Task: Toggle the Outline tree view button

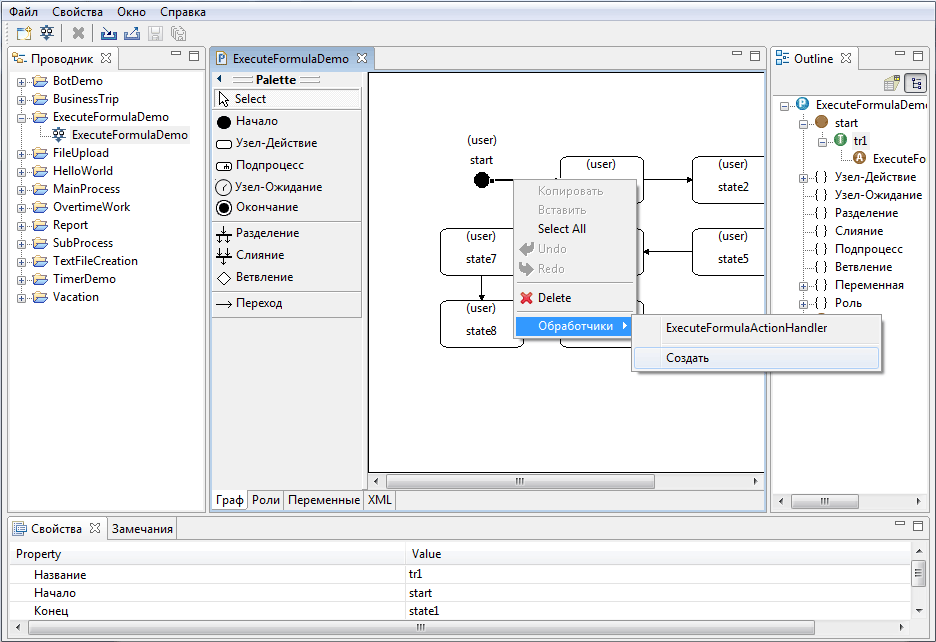Action: coord(913,82)
